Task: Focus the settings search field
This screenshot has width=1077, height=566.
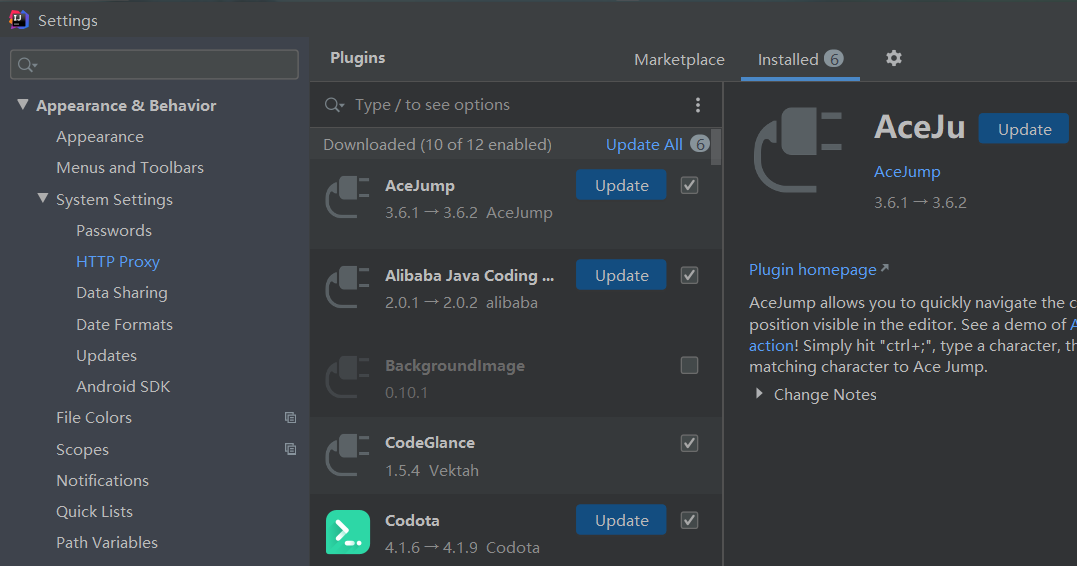Action: click(x=155, y=65)
